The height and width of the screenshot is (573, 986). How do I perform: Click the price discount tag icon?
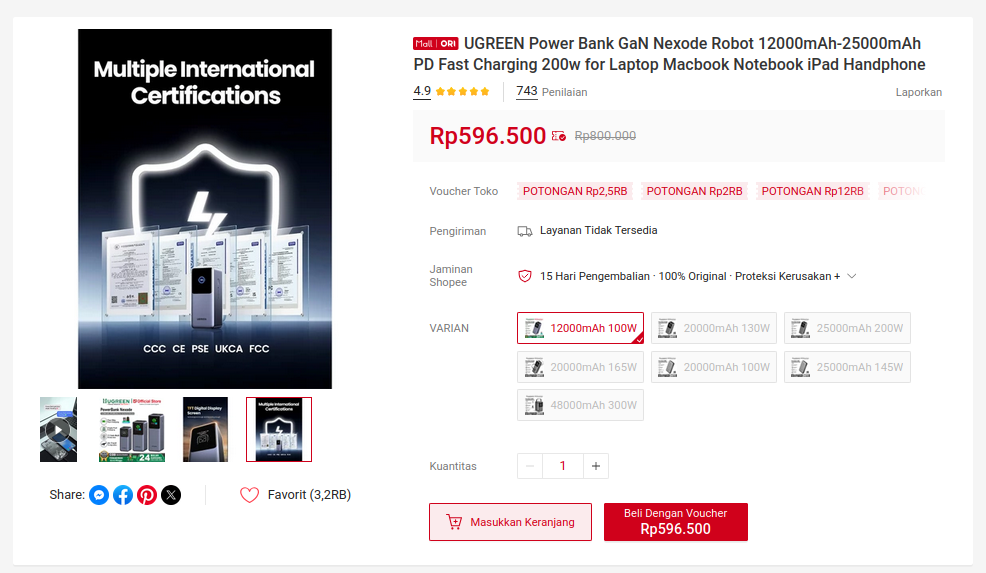point(559,136)
